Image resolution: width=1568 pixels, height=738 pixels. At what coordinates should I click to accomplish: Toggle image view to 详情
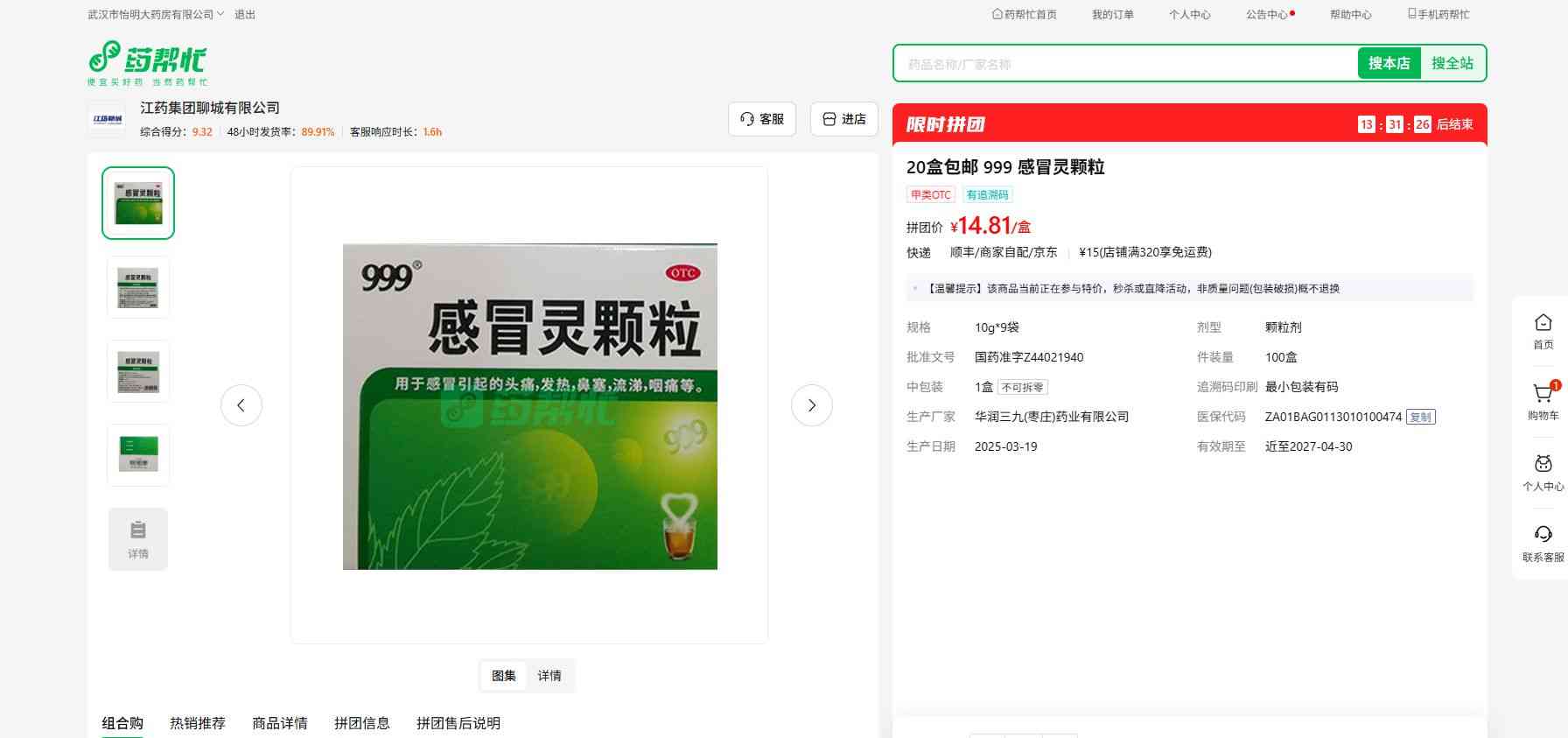(549, 676)
